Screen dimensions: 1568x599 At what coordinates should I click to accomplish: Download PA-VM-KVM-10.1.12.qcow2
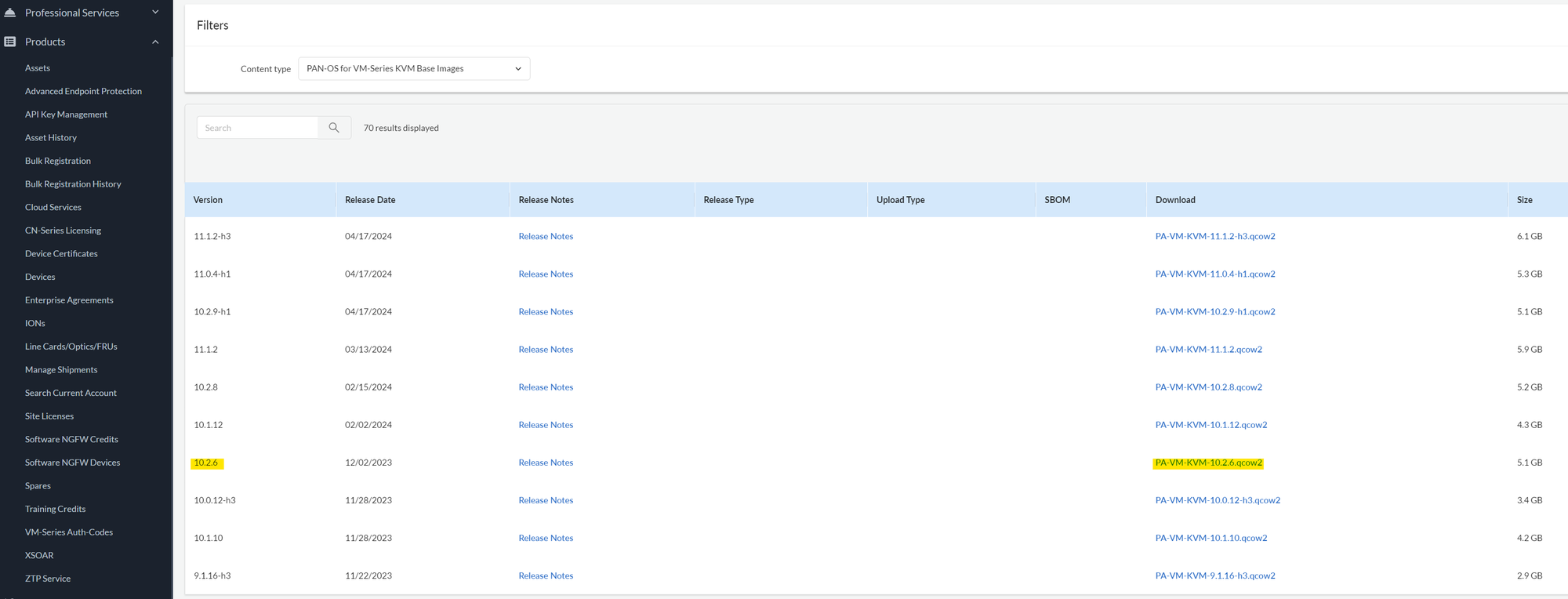[1211, 425]
